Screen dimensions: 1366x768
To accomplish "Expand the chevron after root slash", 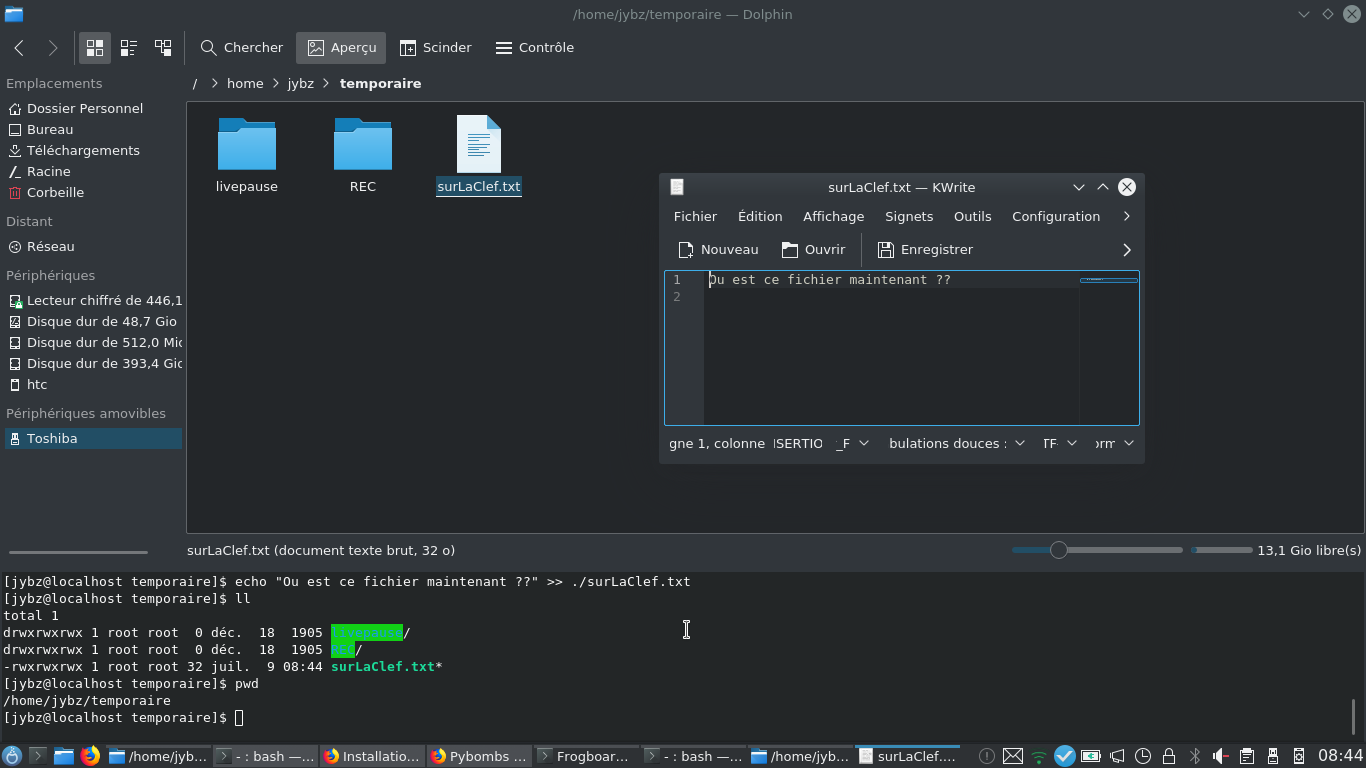I will (214, 83).
